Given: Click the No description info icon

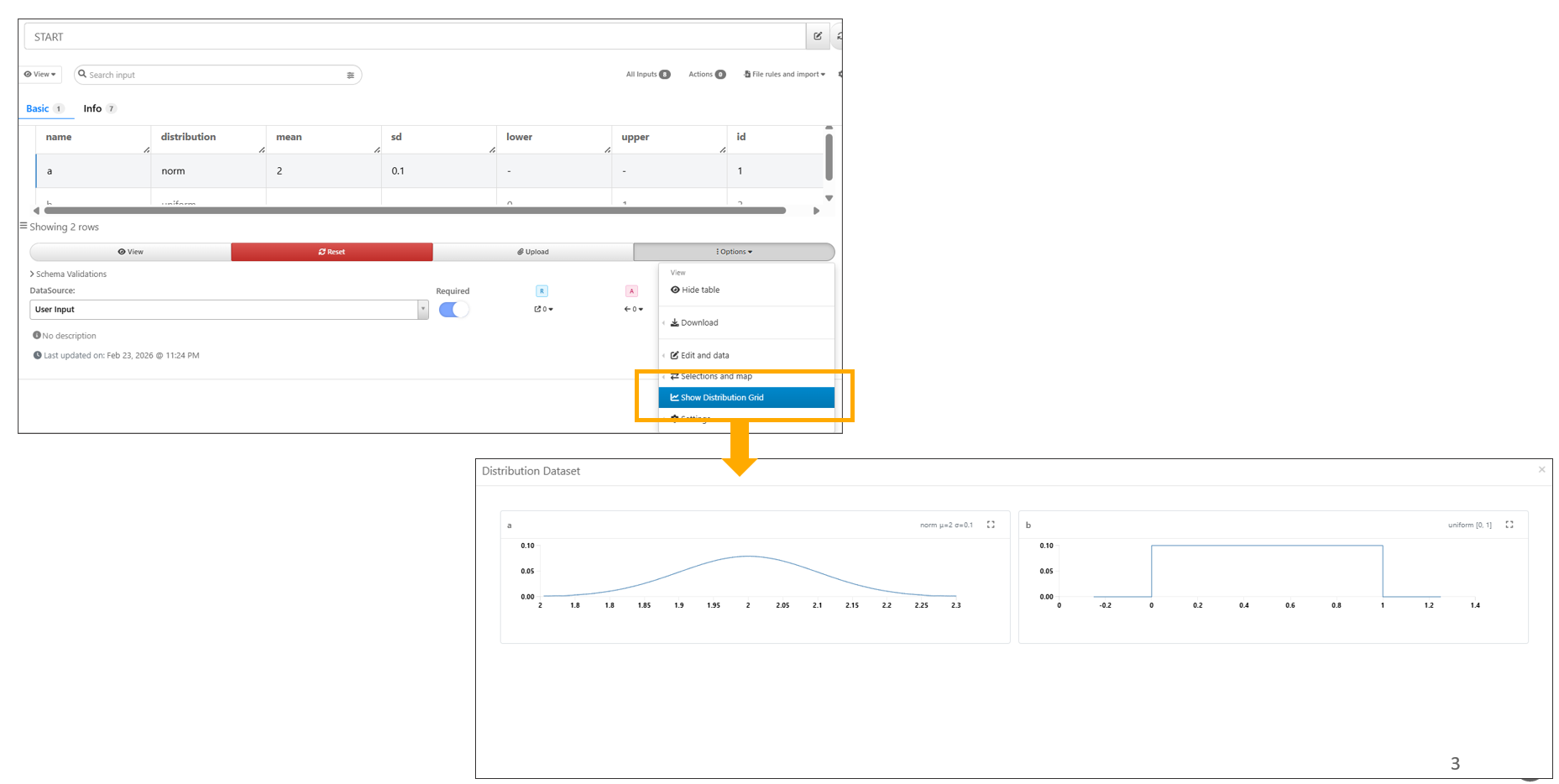Looking at the screenshot, I should (x=36, y=335).
